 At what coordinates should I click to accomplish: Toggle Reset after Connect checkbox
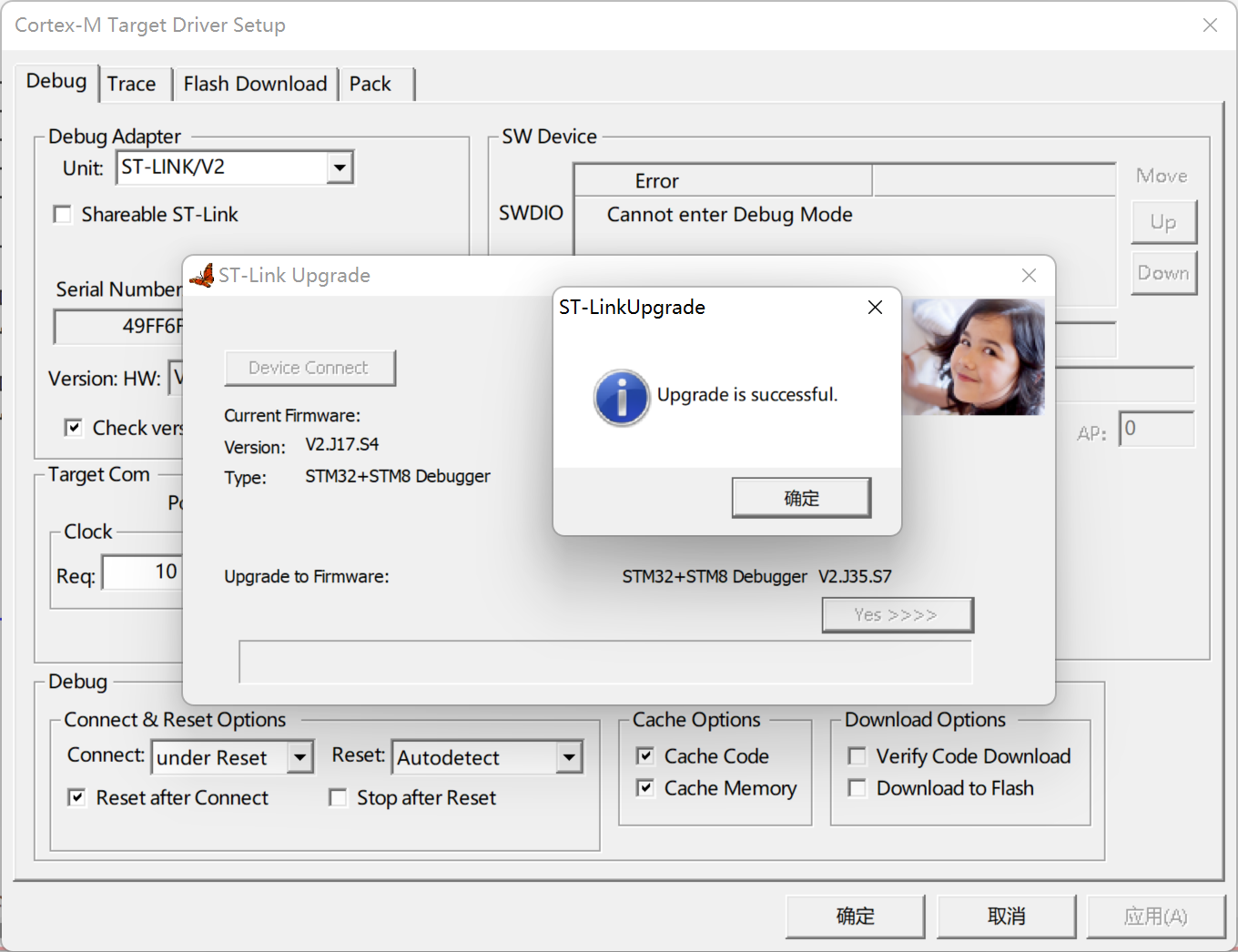[77, 798]
